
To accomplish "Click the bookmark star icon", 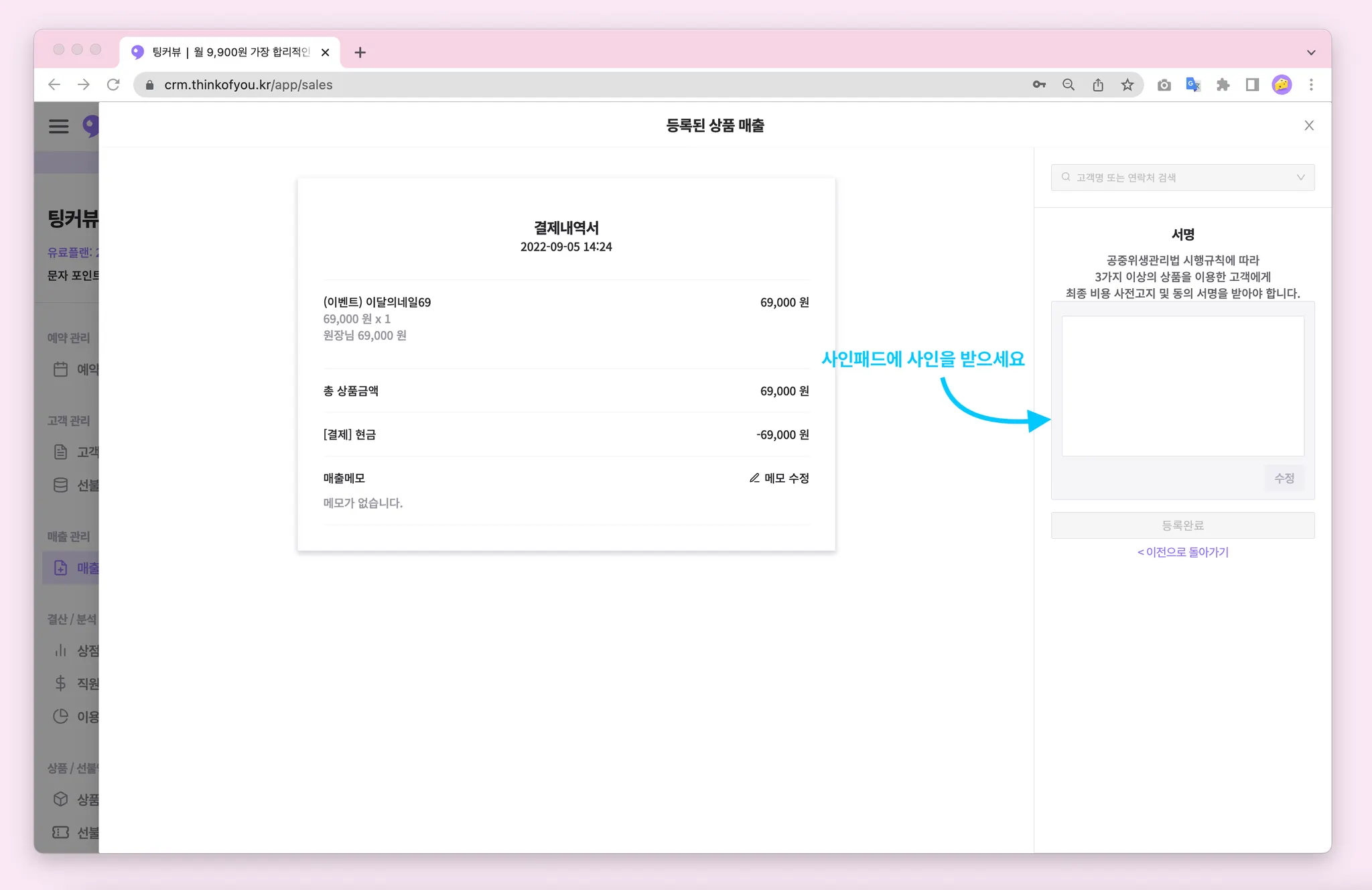I will pyautogui.click(x=1127, y=84).
